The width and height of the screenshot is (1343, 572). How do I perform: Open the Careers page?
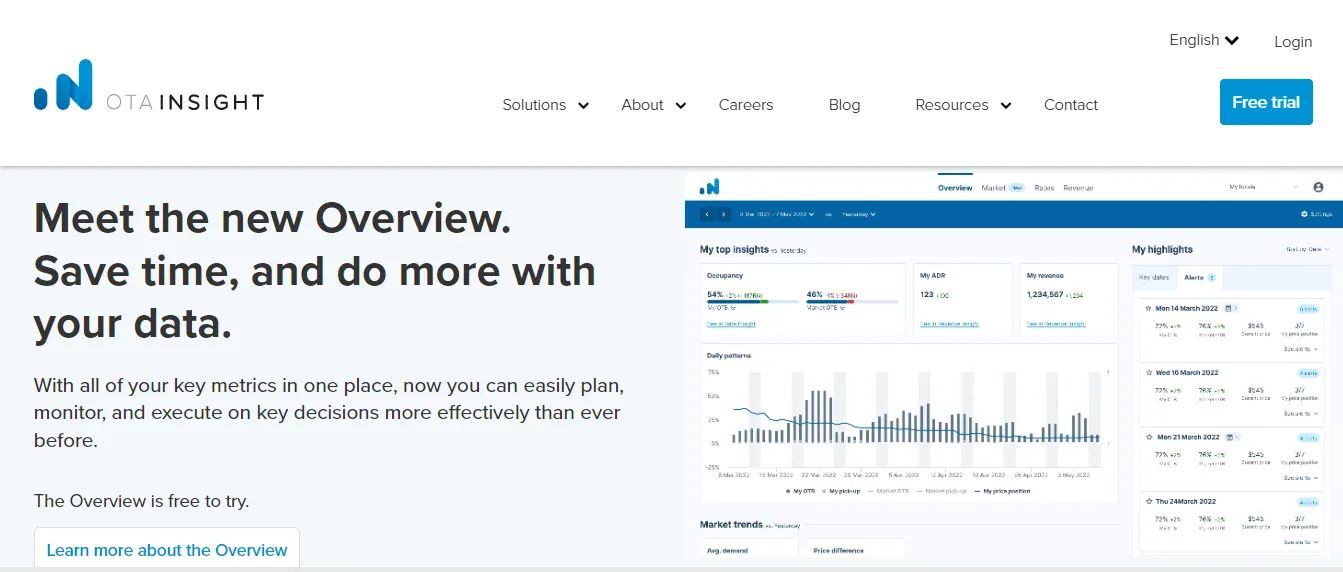(x=746, y=105)
